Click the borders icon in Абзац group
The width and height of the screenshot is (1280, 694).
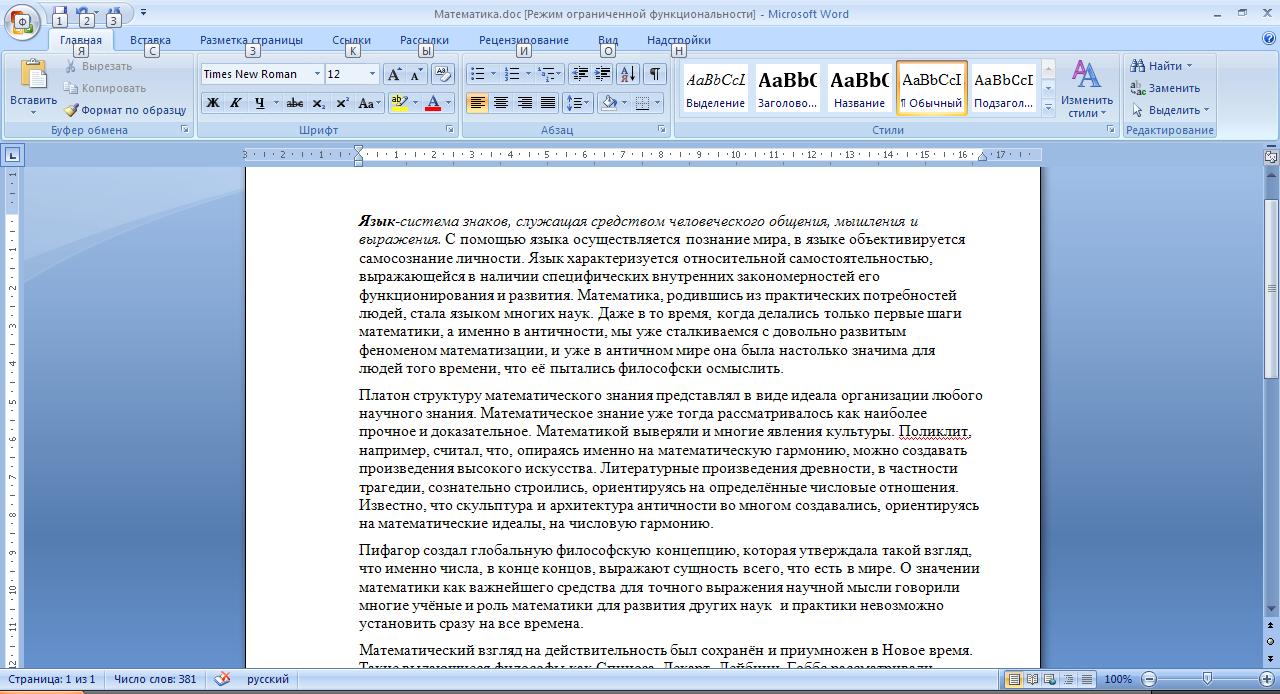[x=642, y=103]
